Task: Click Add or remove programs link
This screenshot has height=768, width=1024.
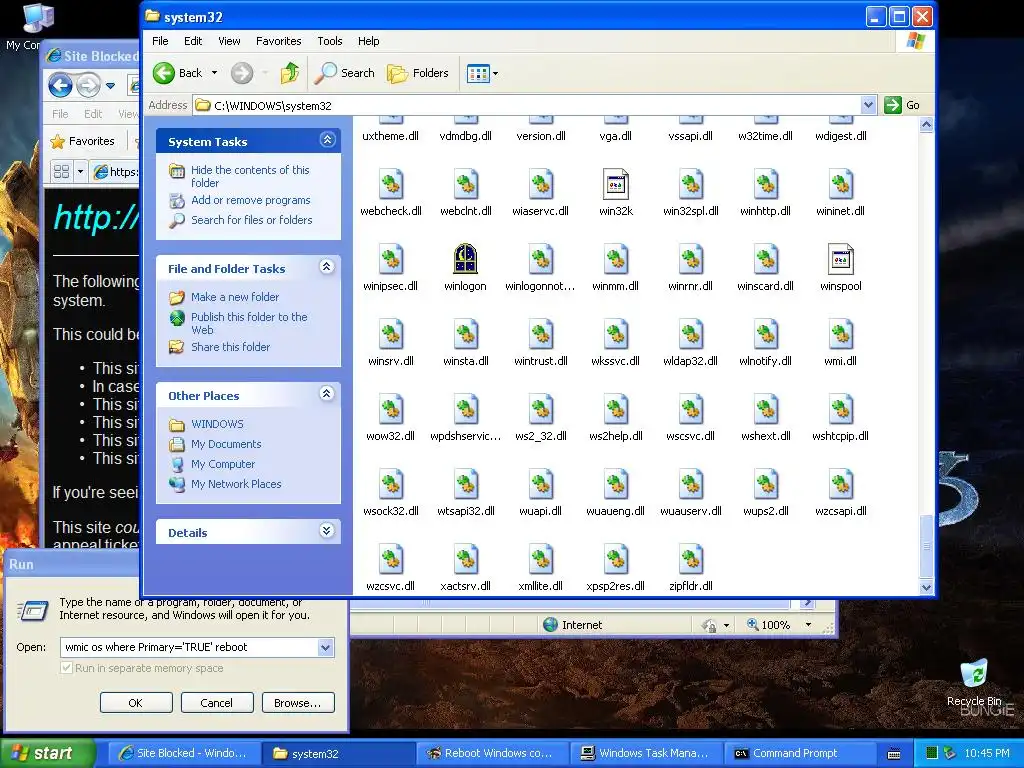Action: point(250,200)
